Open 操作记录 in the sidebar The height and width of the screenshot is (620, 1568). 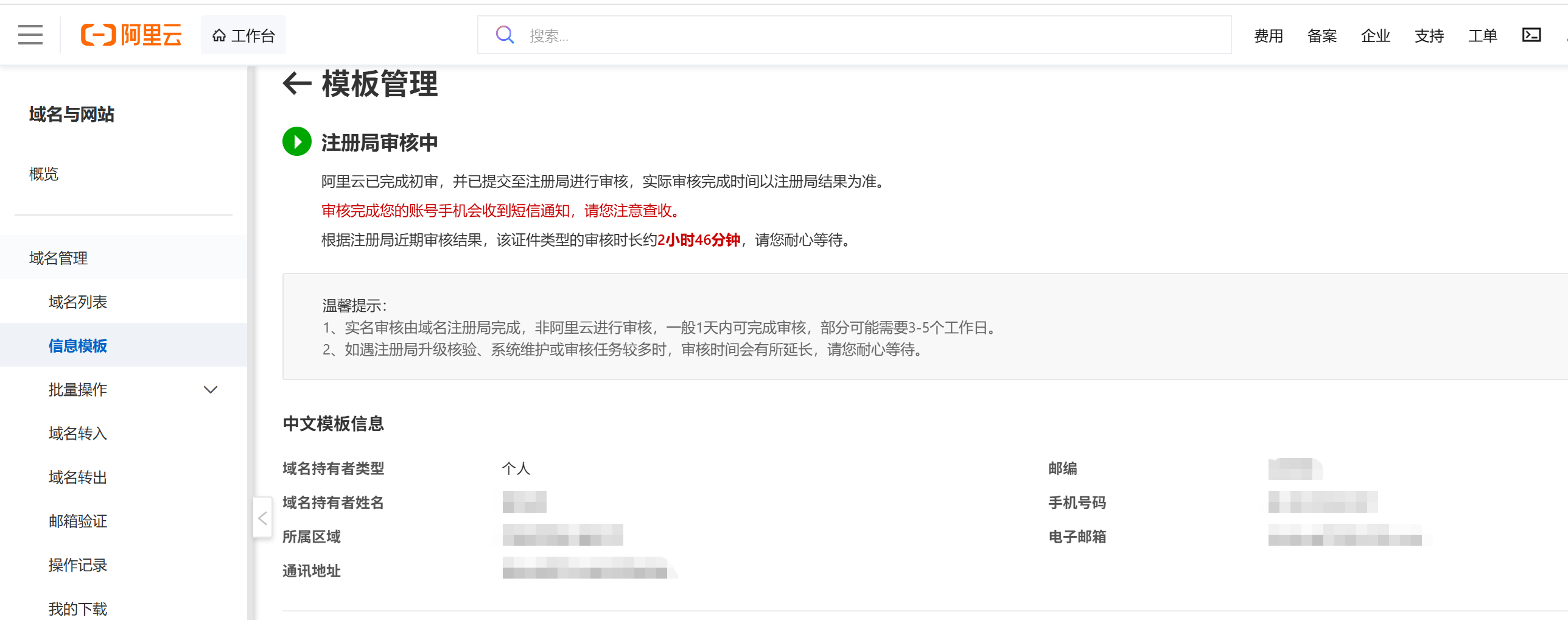pyautogui.click(x=78, y=565)
